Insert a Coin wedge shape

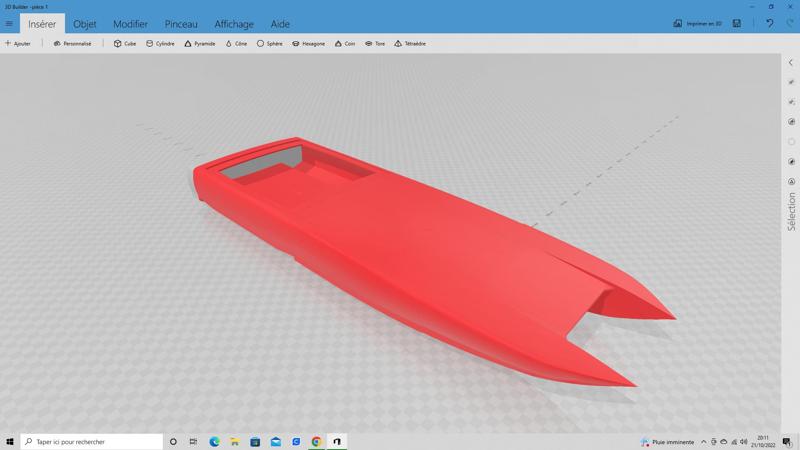point(345,44)
